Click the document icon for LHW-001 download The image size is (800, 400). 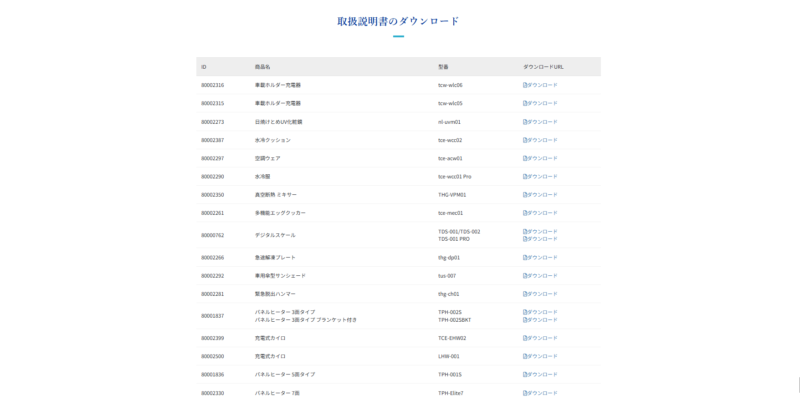tap(525, 356)
